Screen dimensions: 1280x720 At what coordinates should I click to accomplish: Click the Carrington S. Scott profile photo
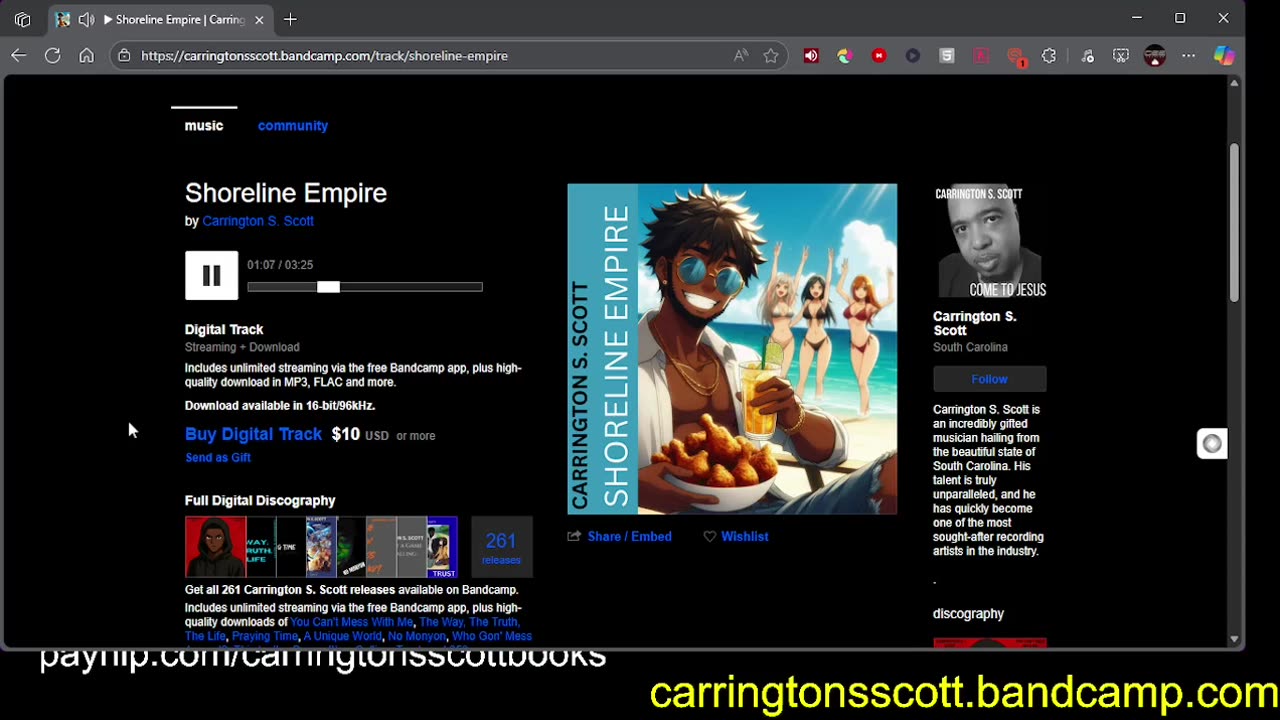coord(990,241)
